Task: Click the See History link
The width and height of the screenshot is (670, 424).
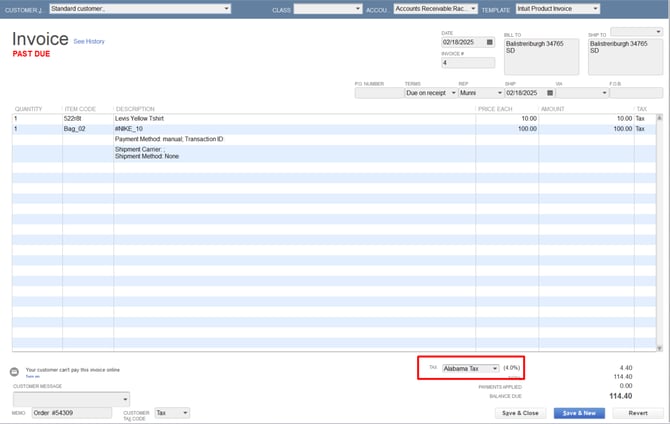Action: point(89,41)
